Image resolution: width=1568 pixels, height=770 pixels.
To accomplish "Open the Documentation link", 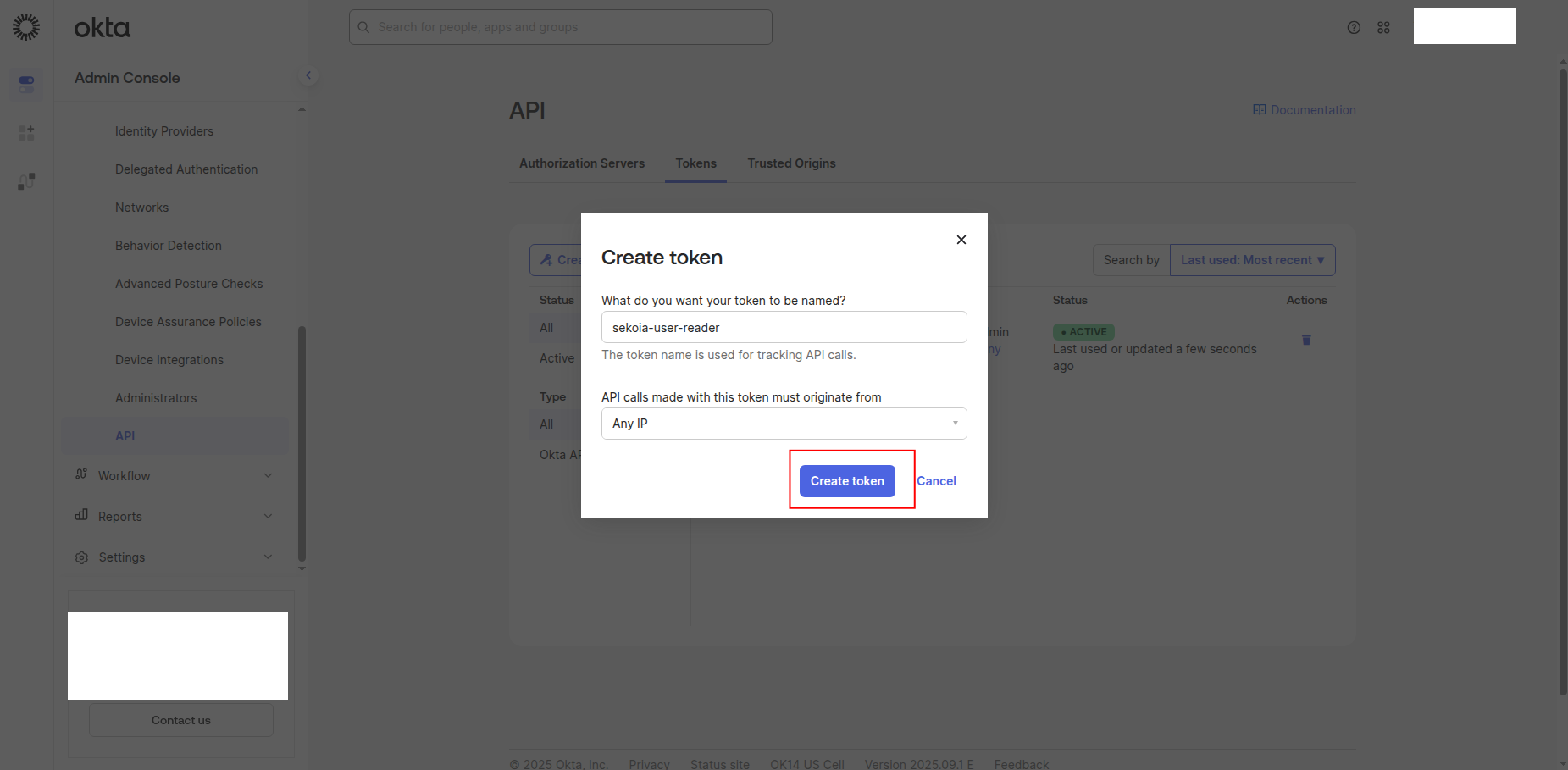I will click(x=1305, y=110).
